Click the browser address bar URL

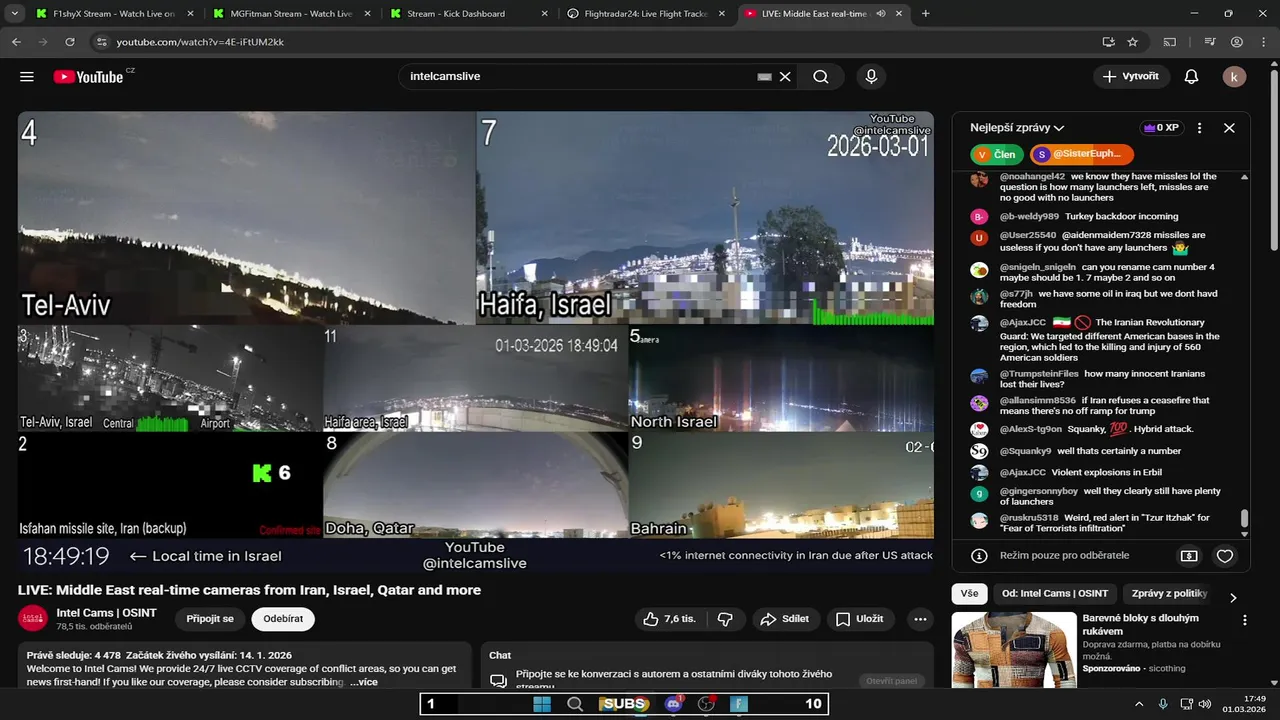200,42
